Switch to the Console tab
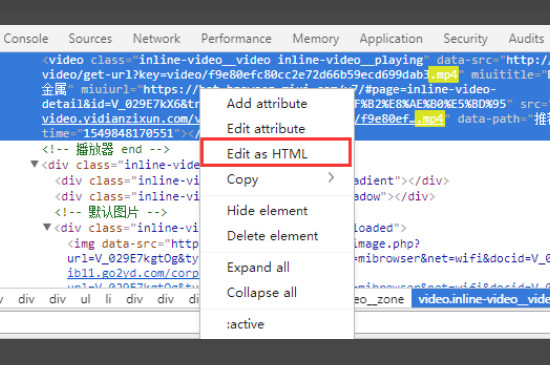Image resolution: width=550 pixels, height=365 pixels. click(x=26, y=39)
